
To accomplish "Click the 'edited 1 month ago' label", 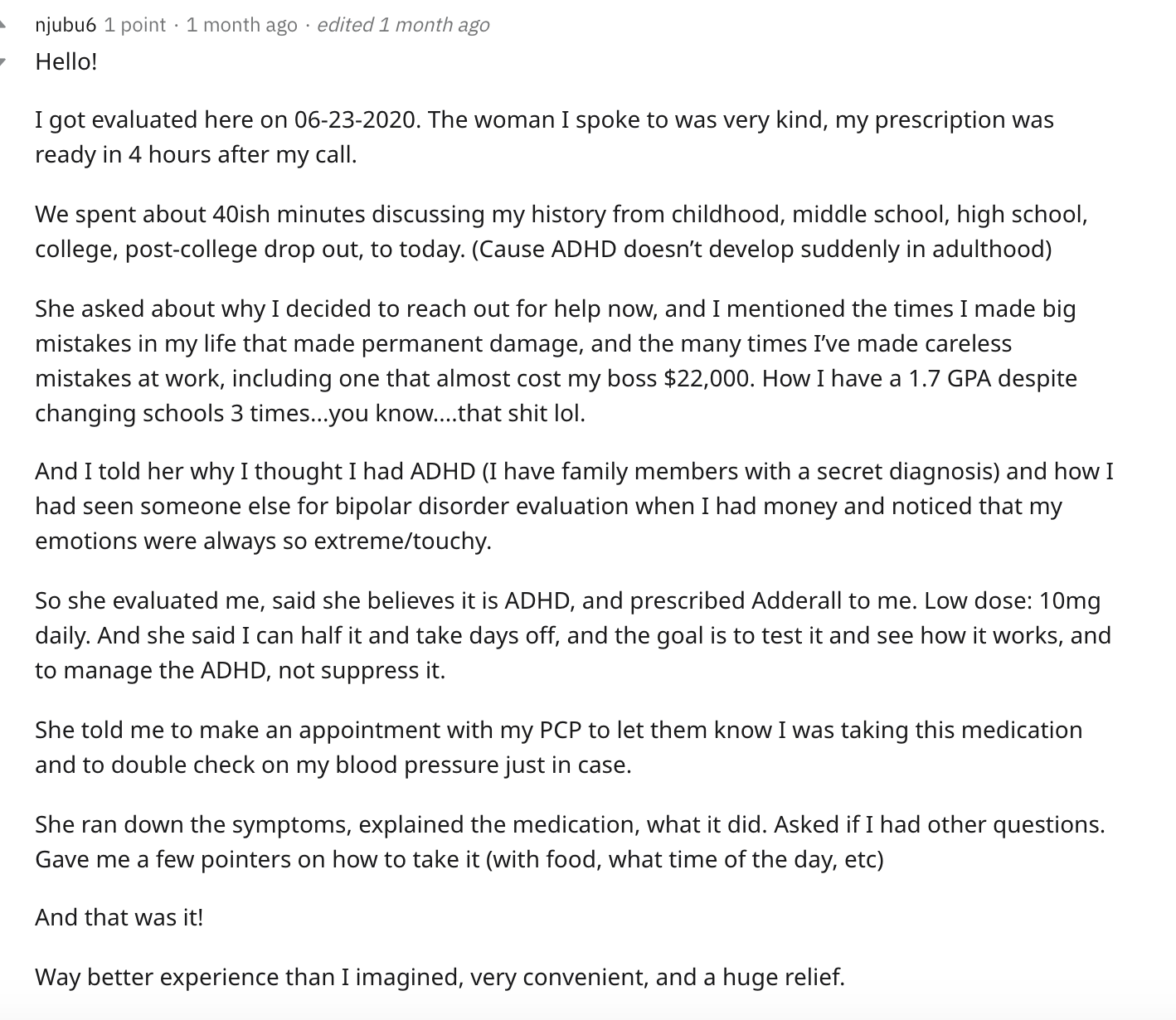I will pyautogui.click(x=403, y=25).
